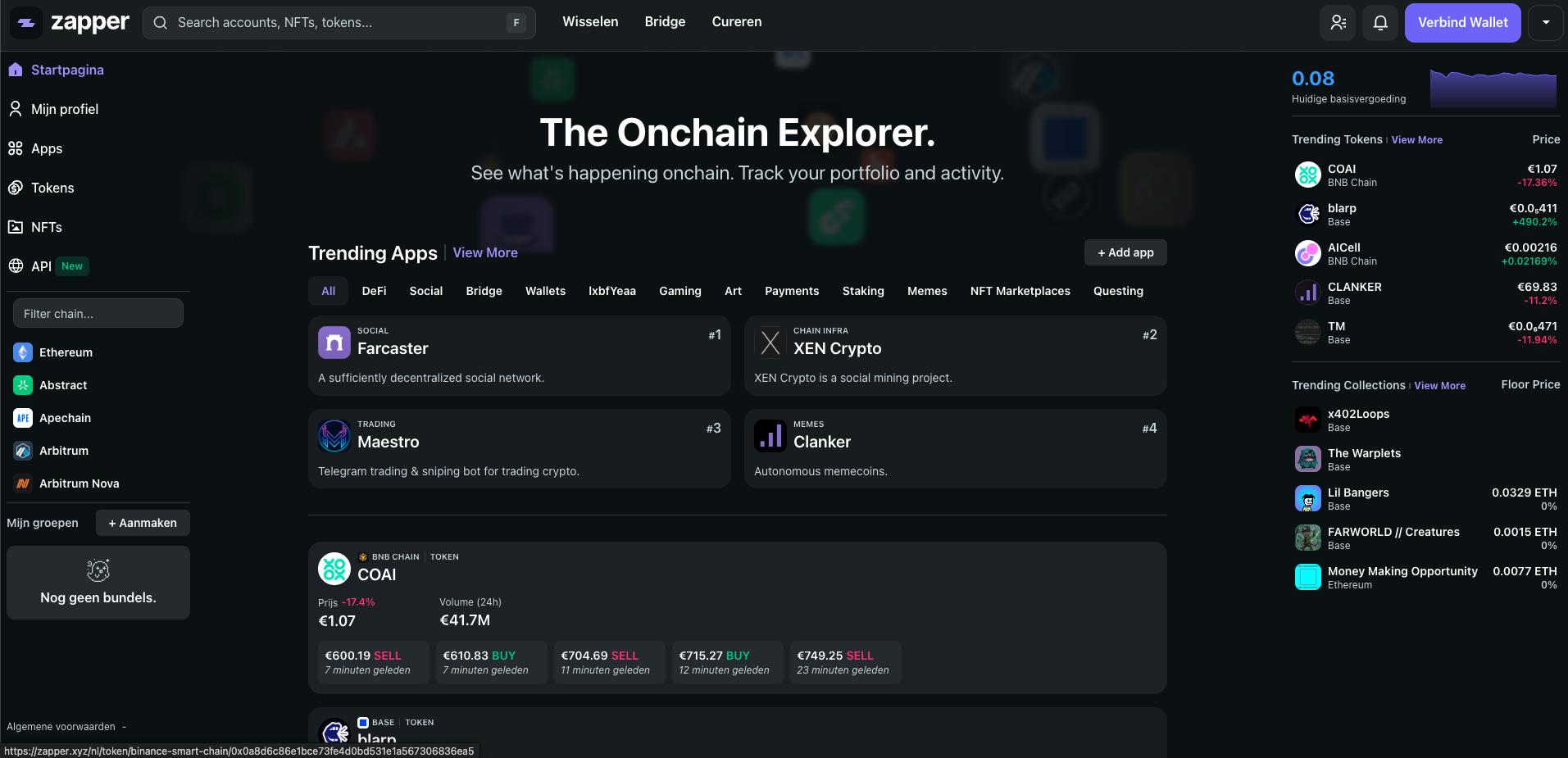Click the base fee chart graphic
This screenshot has height=758, width=1568.
click(x=1493, y=89)
